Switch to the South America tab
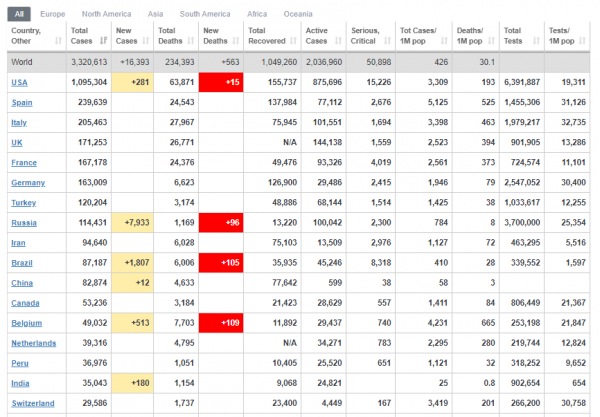The height and width of the screenshot is (417, 600). (x=205, y=14)
